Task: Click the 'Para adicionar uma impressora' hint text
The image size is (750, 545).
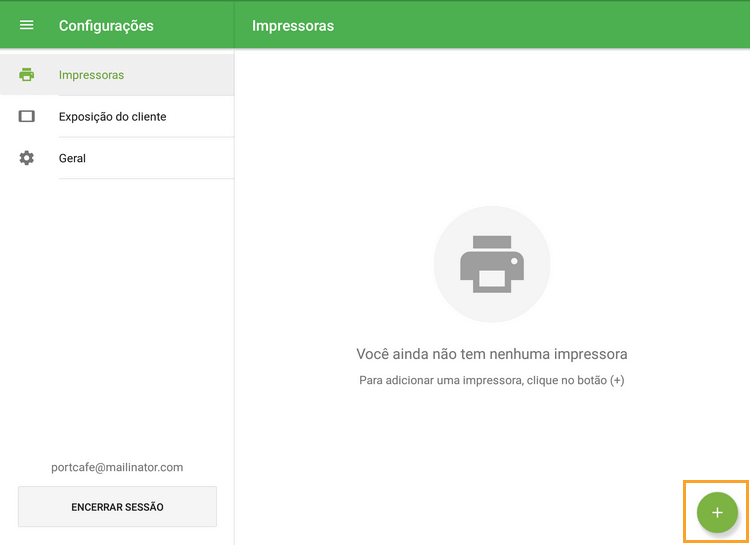Action: (x=492, y=380)
